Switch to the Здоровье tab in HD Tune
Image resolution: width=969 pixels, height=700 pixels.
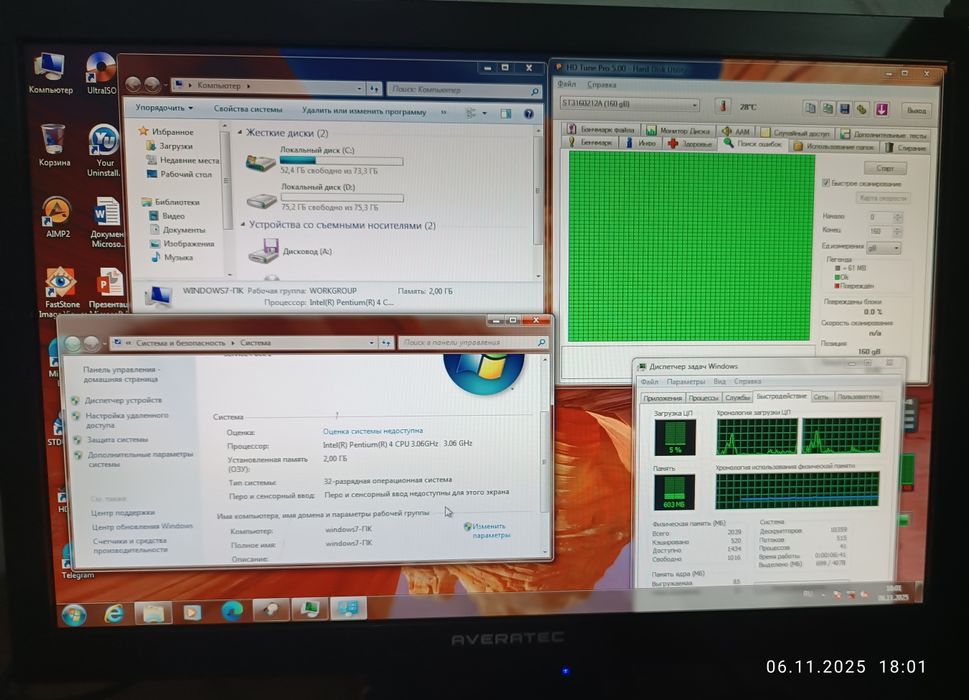pos(690,144)
